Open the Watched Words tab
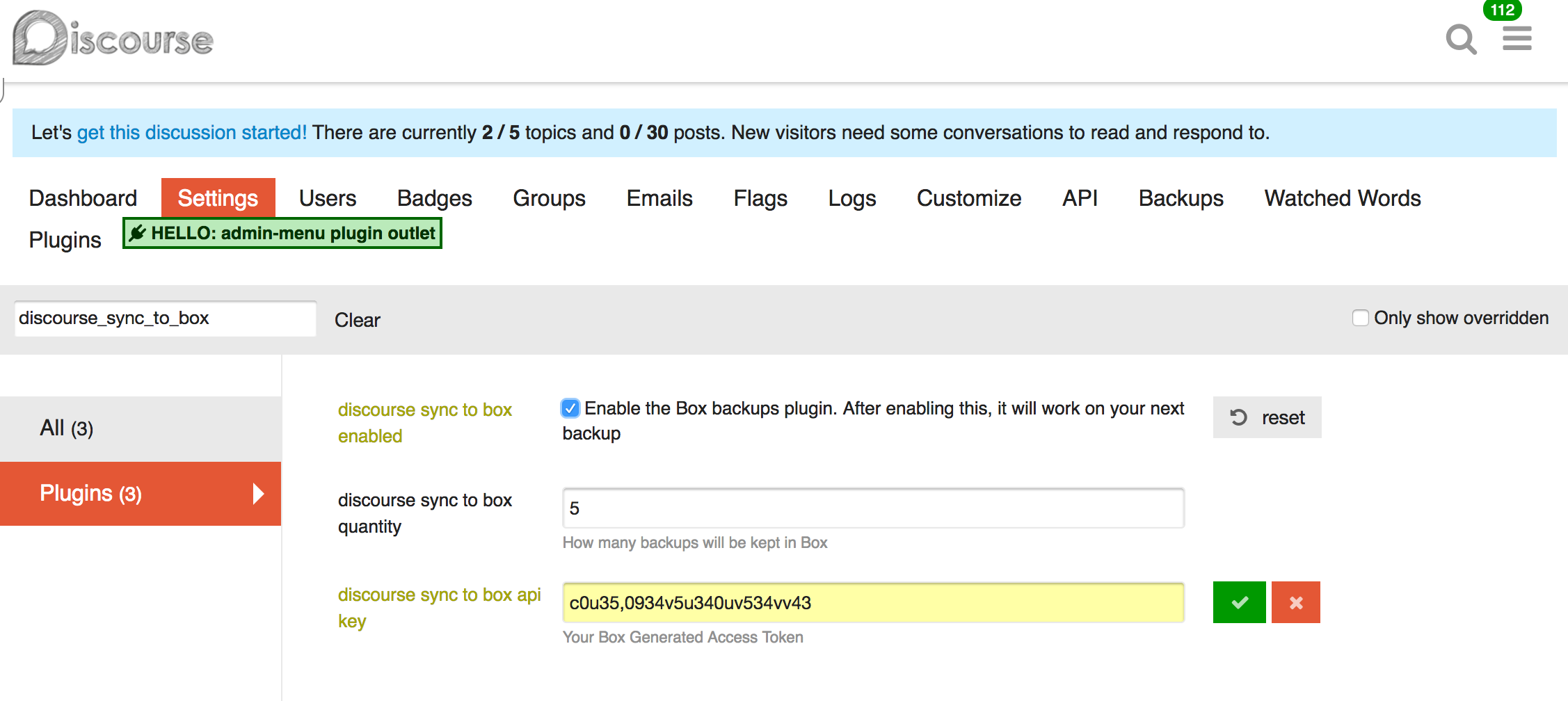1568x701 pixels. (x=1342, y=198)
